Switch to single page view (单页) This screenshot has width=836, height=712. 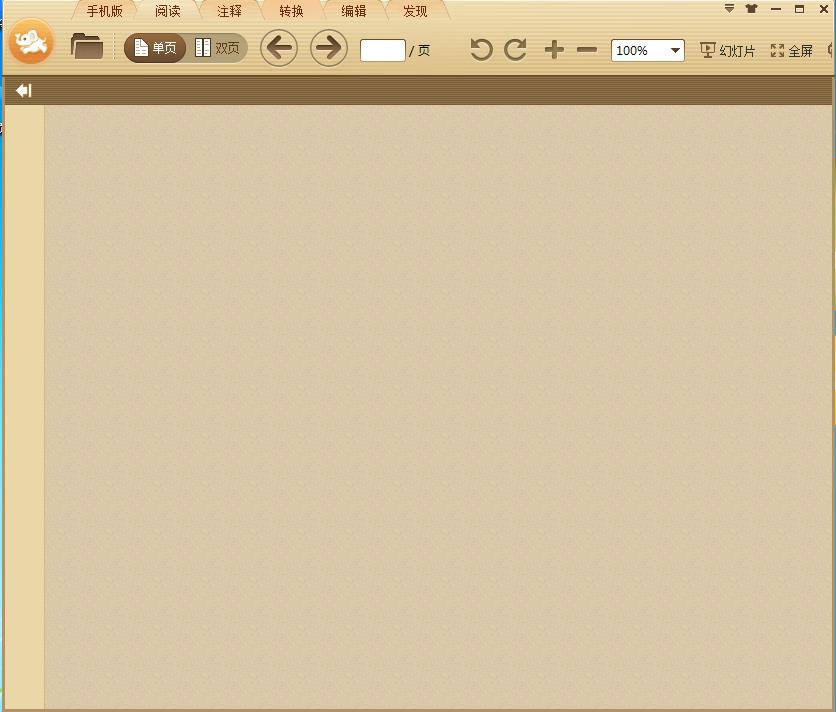[156, 48]
